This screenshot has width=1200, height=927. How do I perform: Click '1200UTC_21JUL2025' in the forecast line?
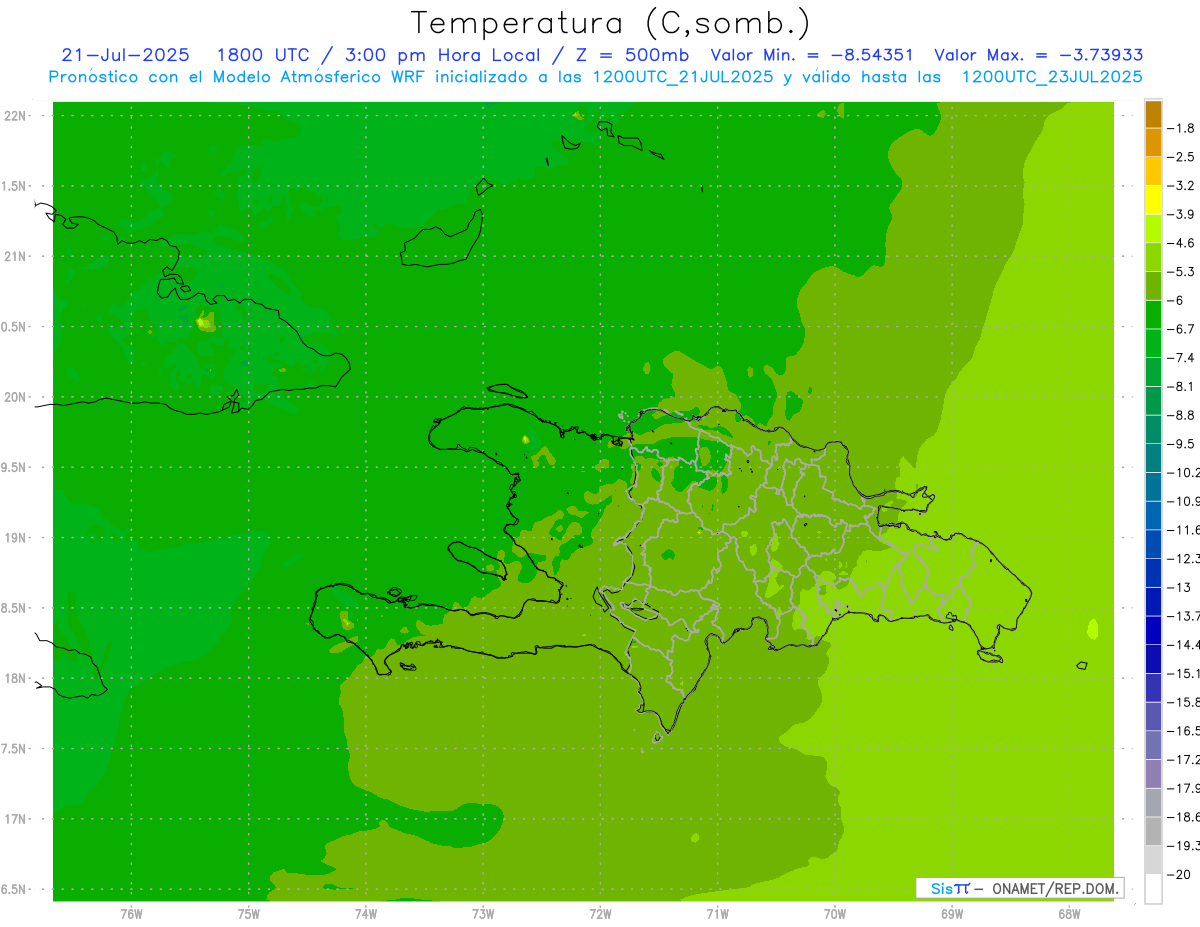tap(683, 77)
